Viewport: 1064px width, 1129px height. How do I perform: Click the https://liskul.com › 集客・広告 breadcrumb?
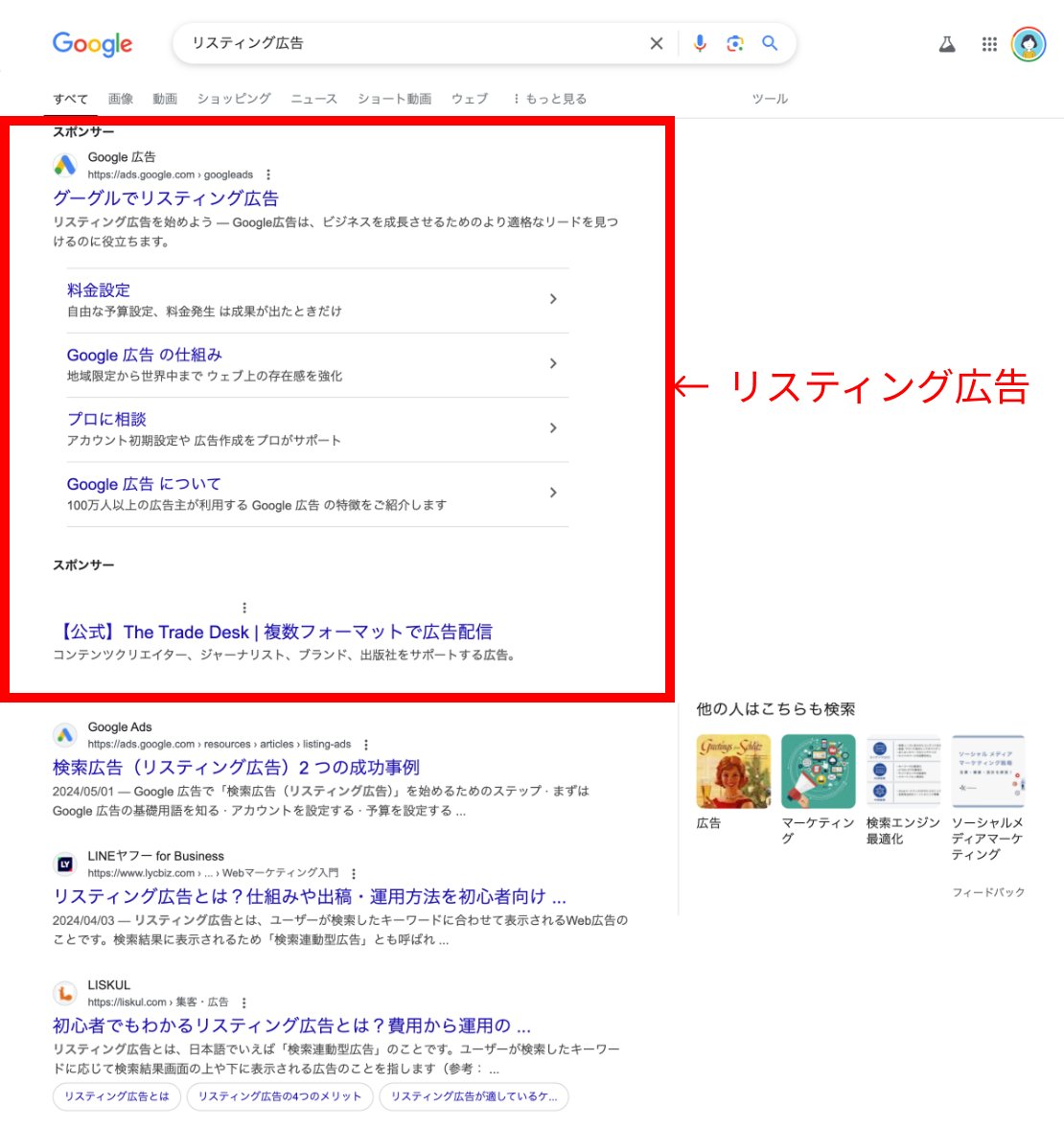point(158,1002)
